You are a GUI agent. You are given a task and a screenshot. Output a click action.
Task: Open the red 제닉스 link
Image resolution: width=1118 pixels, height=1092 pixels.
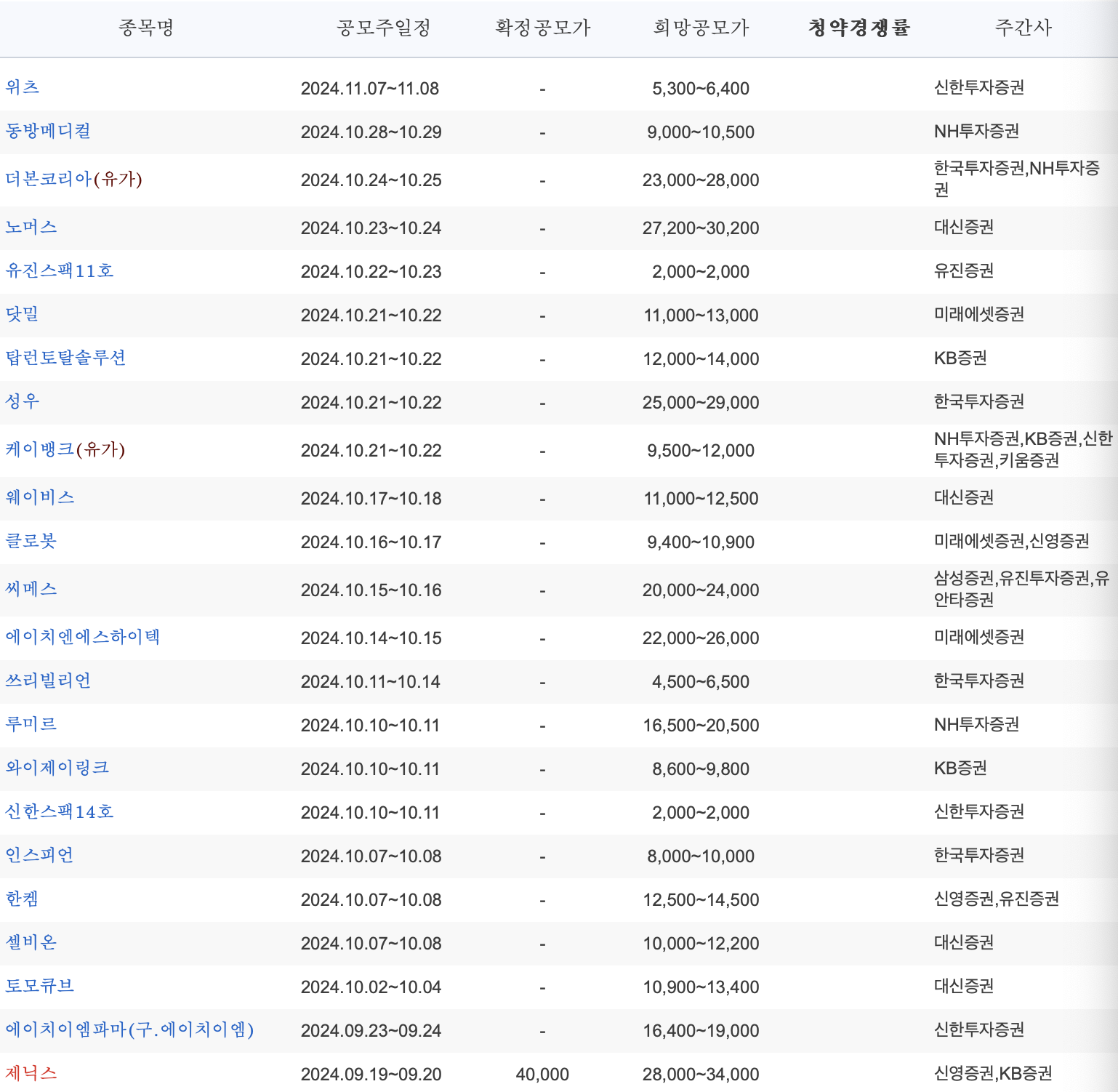point(31,1073)
